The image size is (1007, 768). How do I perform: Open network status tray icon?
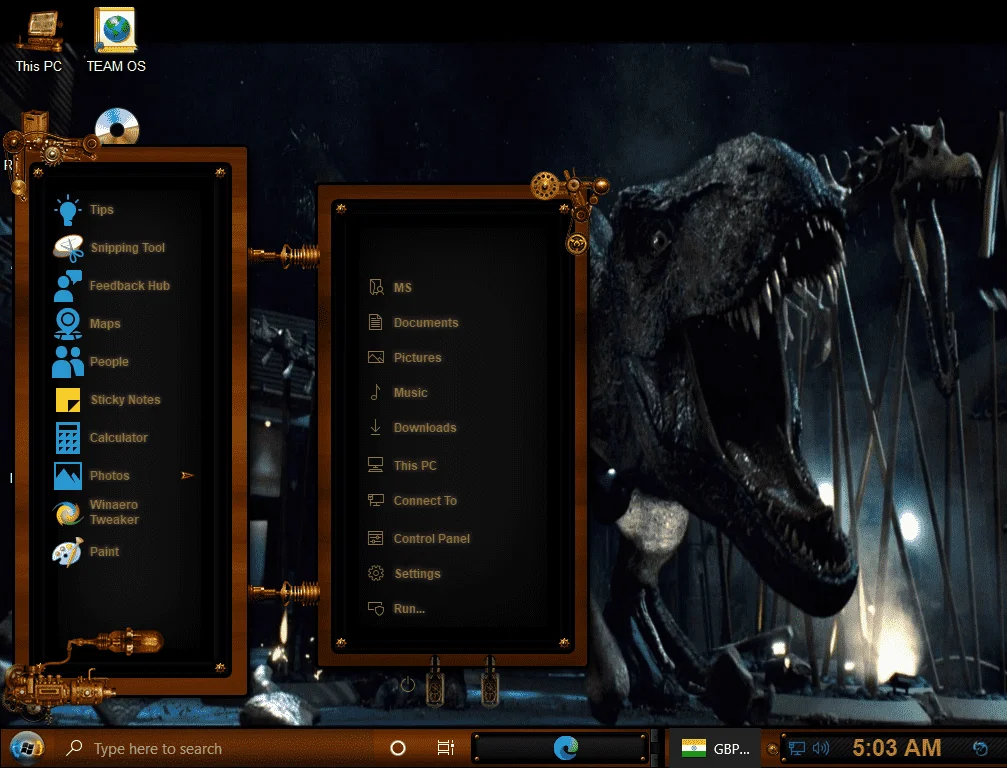coord(797,748)
